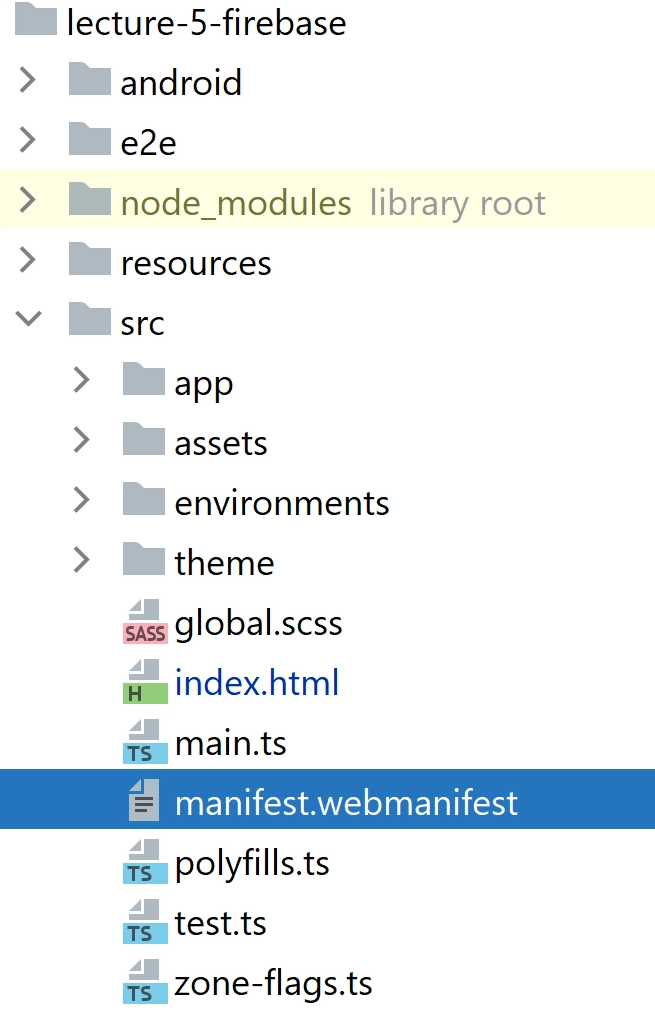Viewport: 655px width, 1012px height.
Task: Collapse the src folder
Action: [27, 322]
